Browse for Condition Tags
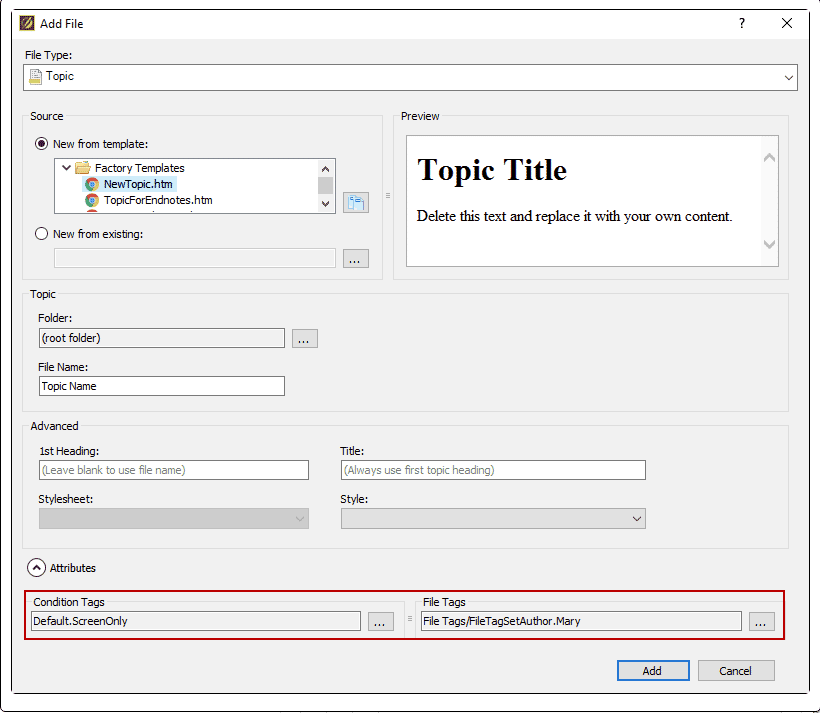This screenshot has width=820, height=713. coord(381,621)
